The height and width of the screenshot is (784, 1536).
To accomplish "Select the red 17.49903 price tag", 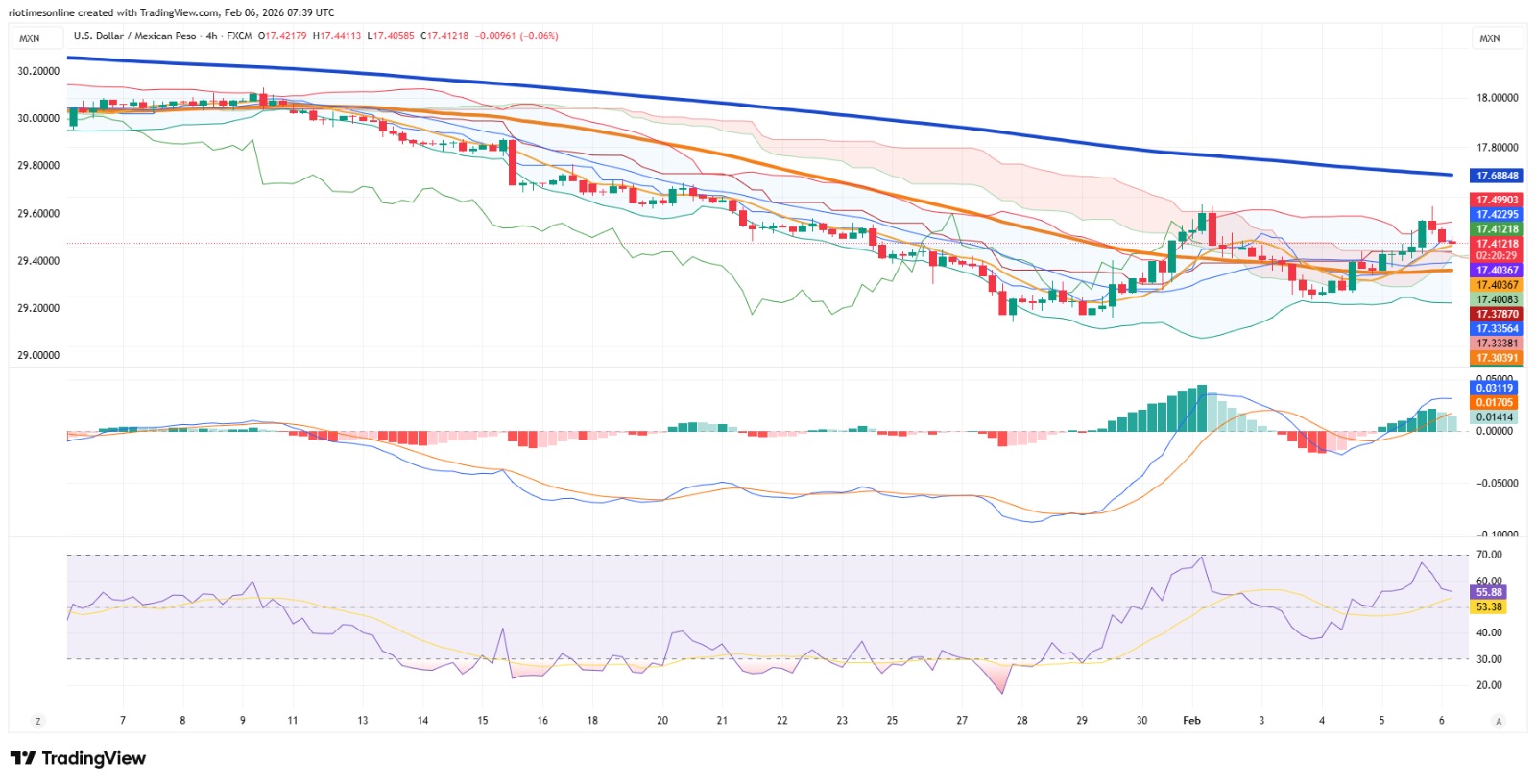I will coord(1497,200).
